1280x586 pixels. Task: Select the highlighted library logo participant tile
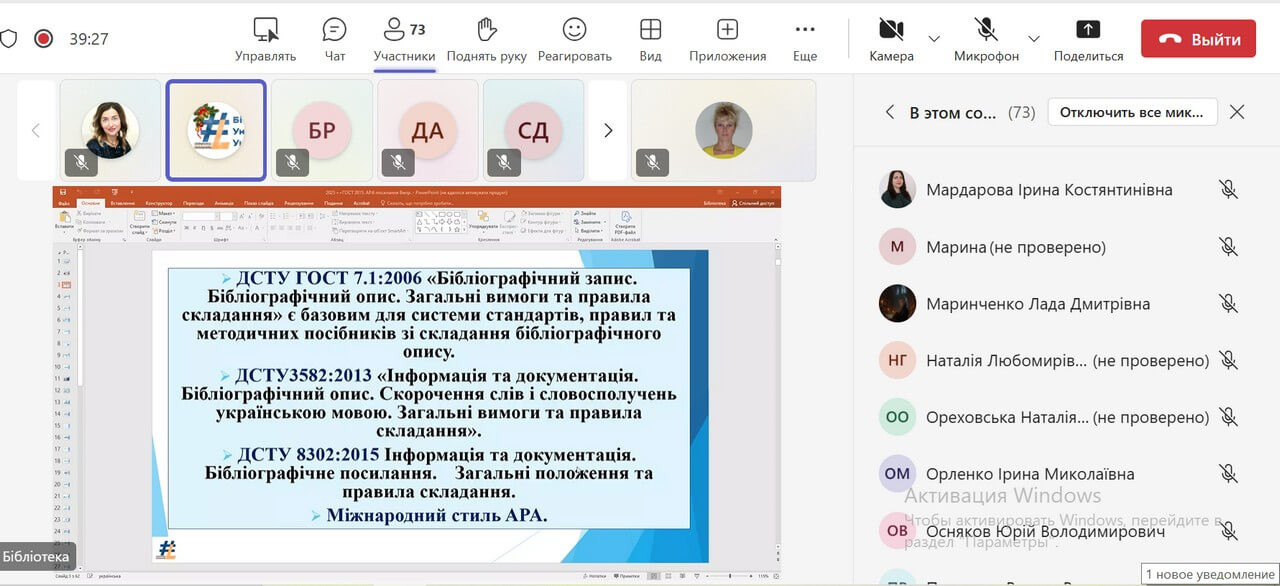(216, 130)
